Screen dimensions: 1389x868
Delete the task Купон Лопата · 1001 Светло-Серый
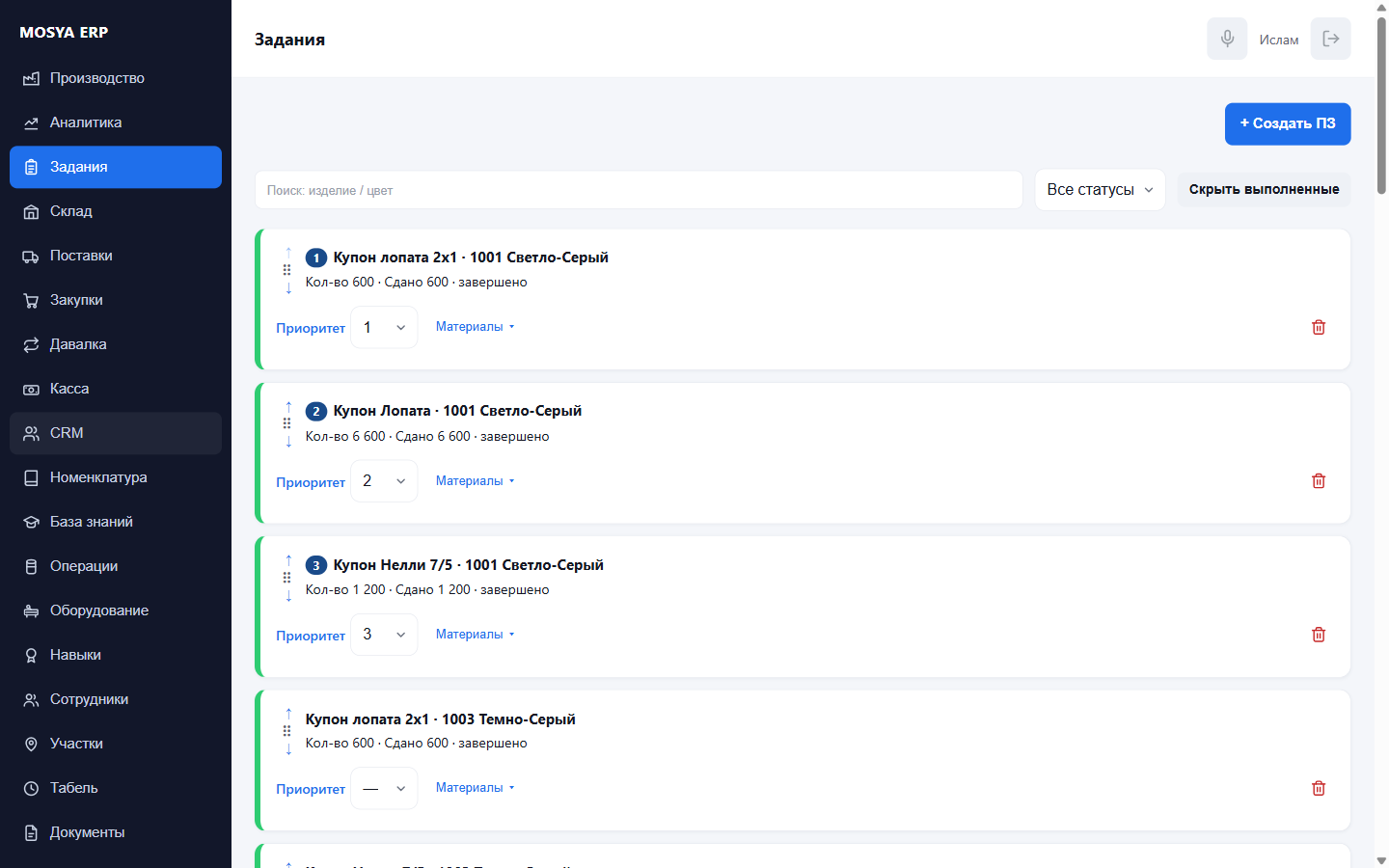coord(1319,480)
